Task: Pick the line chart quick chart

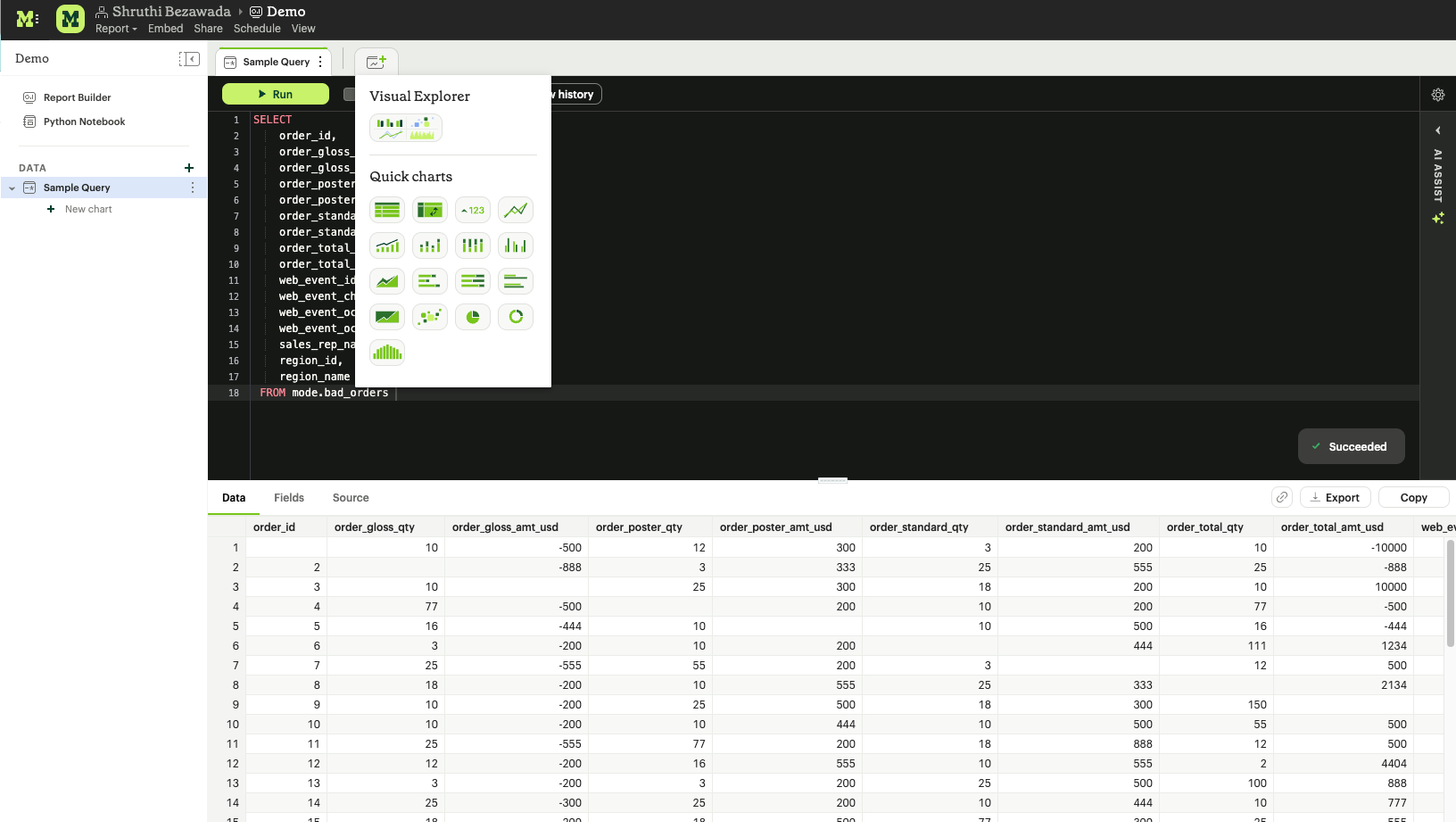Action: [515, 210]
